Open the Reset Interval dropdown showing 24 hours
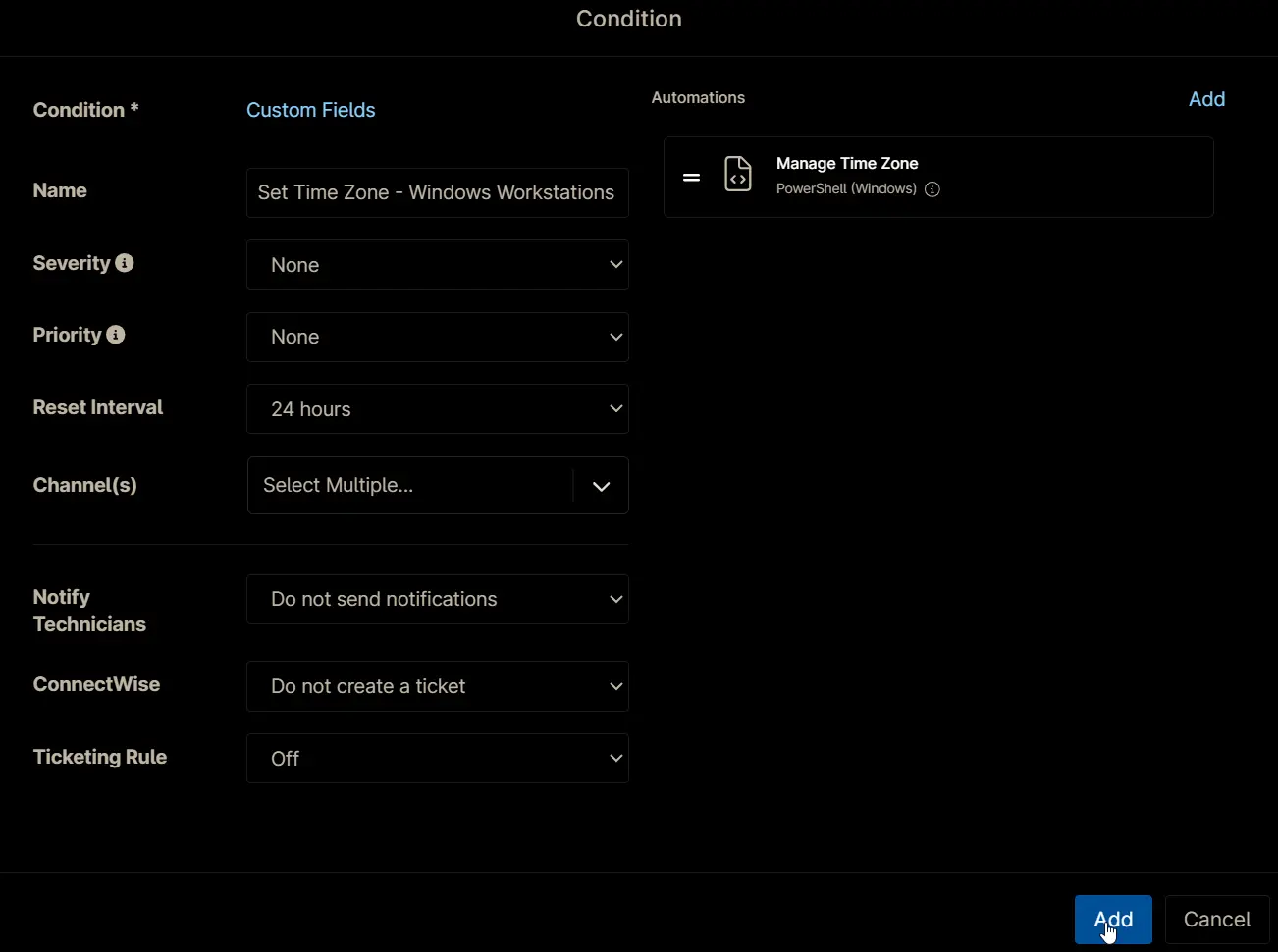This screenshot has width=1278, height=952. (x=438, y=409)
